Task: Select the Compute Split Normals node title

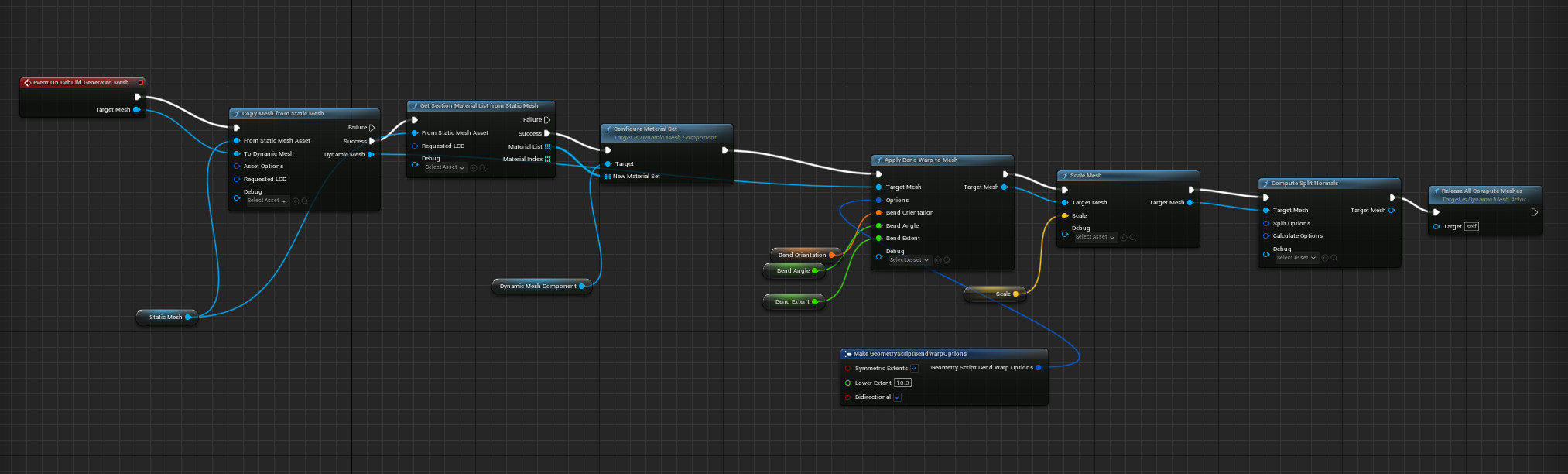Action: point(1305,183)
